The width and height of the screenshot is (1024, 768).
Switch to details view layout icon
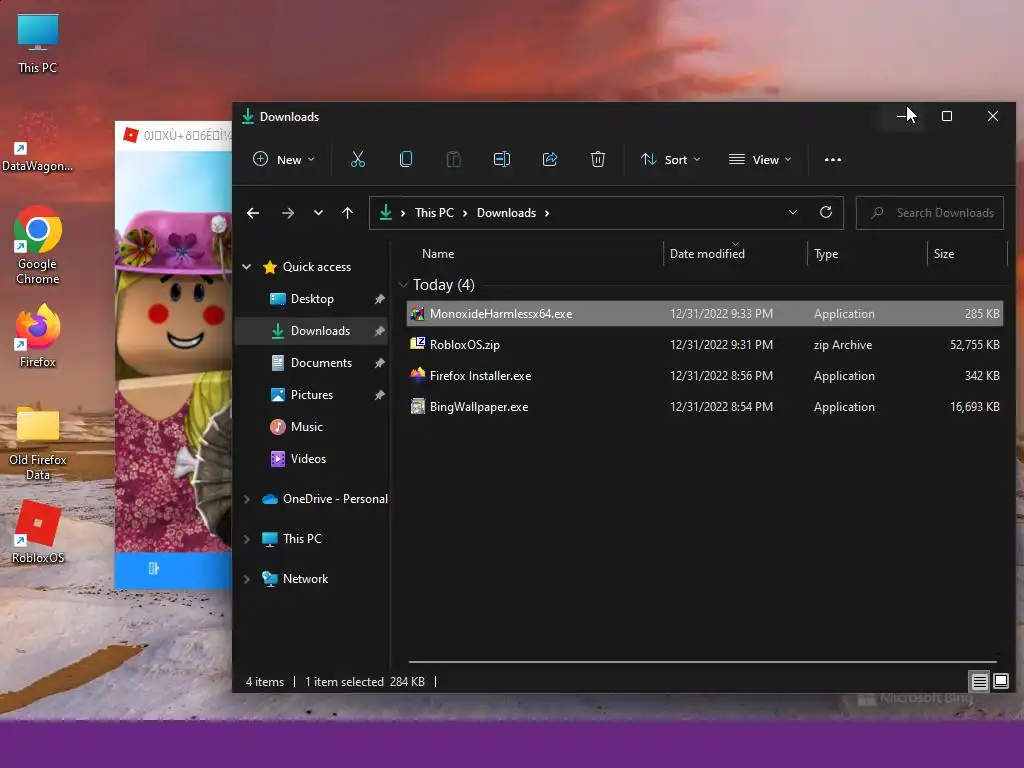[x=979, y=682]
